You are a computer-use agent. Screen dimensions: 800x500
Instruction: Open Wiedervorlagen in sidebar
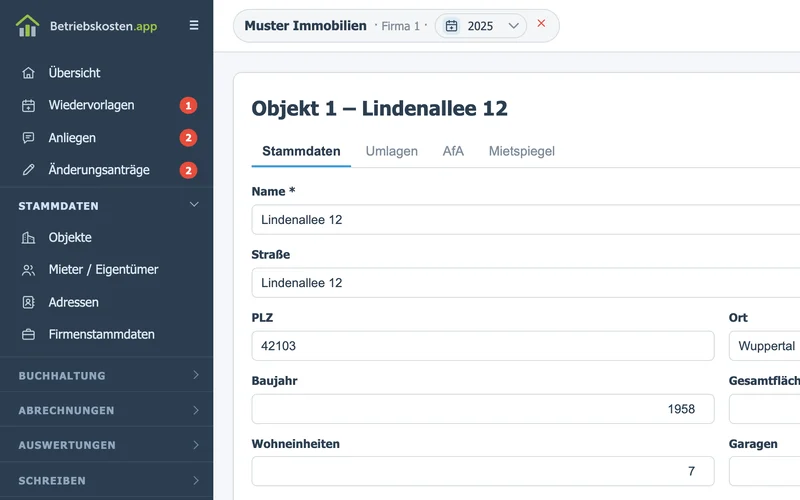click(91, 105)
